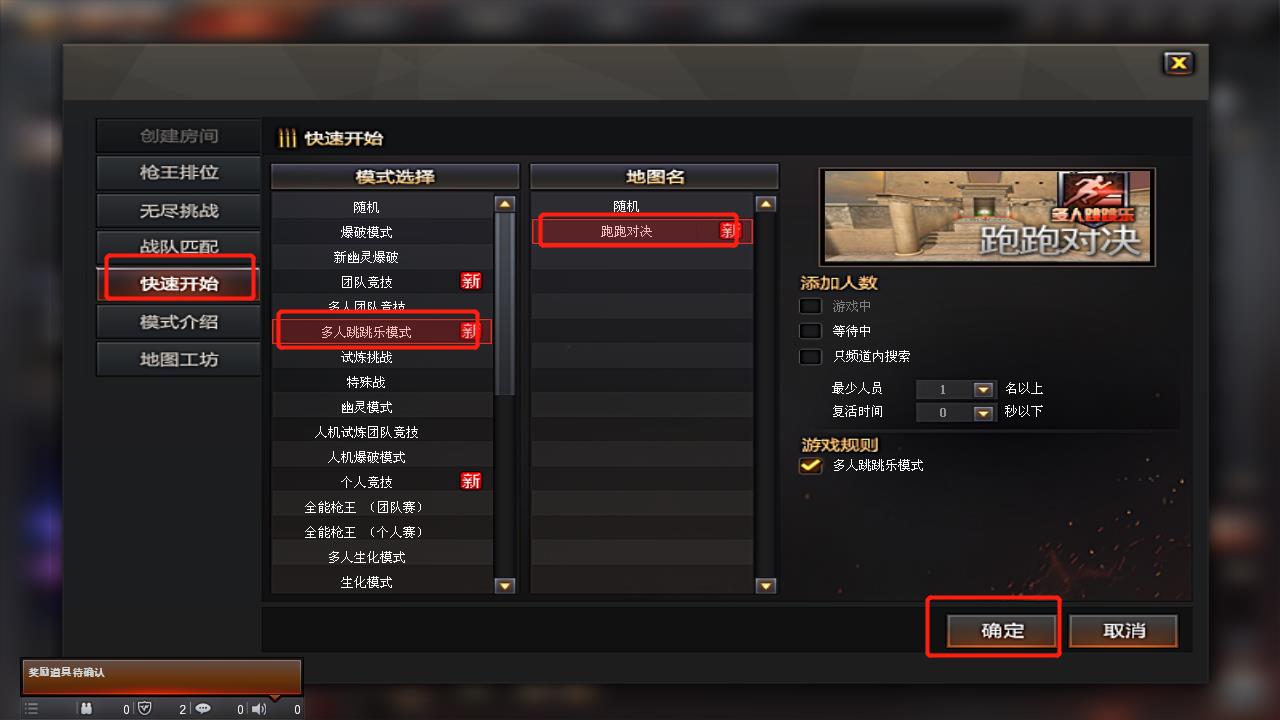This screenshot has width=1280, height=720.
Task: Click the speaker announcement icon
Action: (259, 708)
